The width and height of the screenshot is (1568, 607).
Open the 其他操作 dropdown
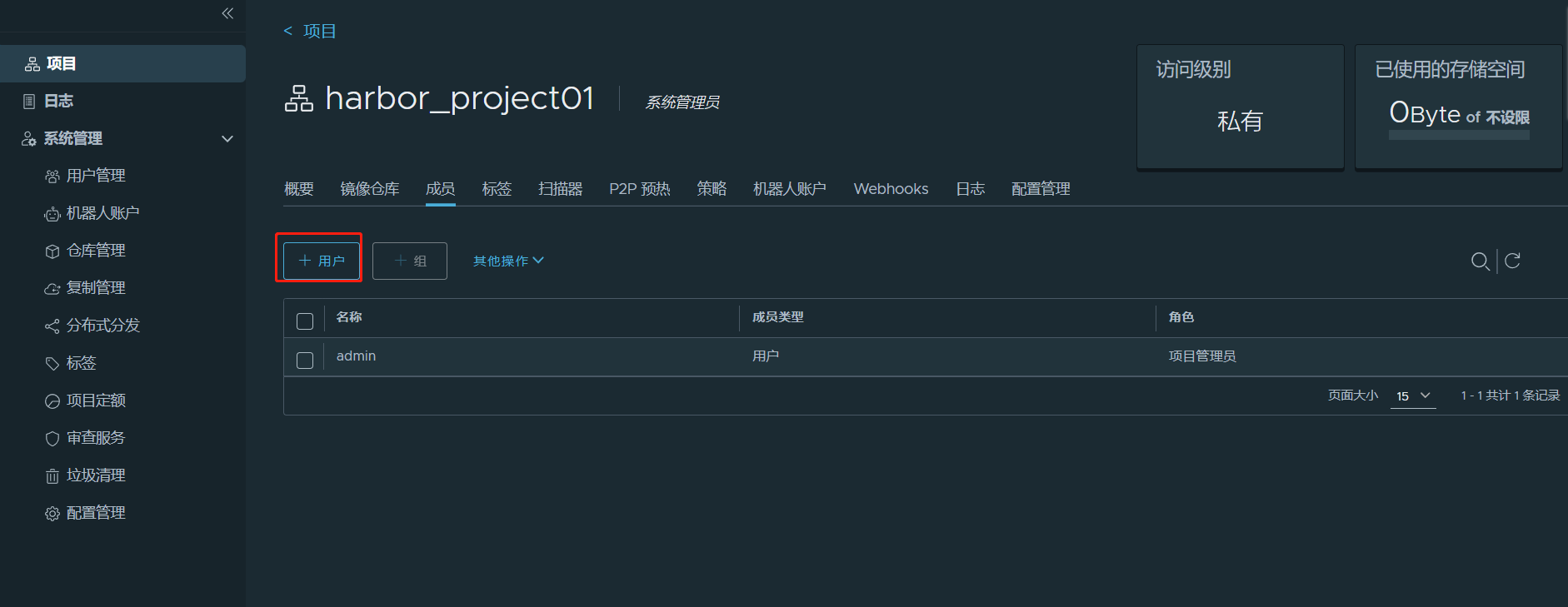(508, 261)
